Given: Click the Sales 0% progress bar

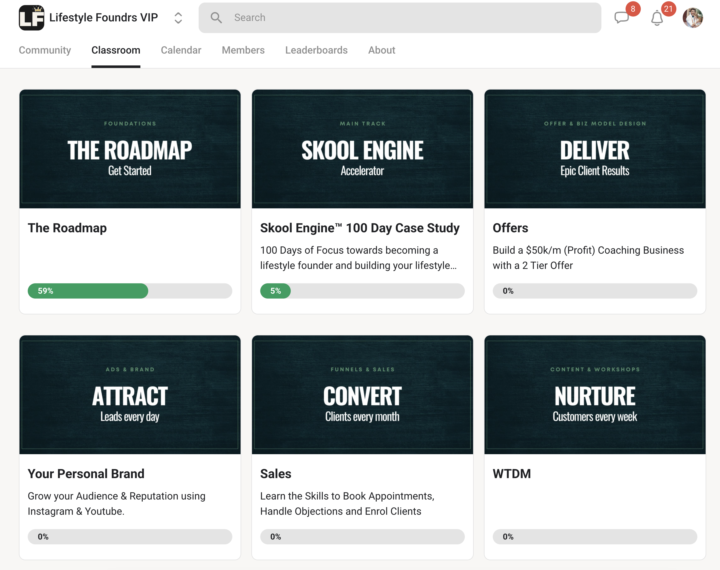Looking at the screenshot, I should pos(362,536).
